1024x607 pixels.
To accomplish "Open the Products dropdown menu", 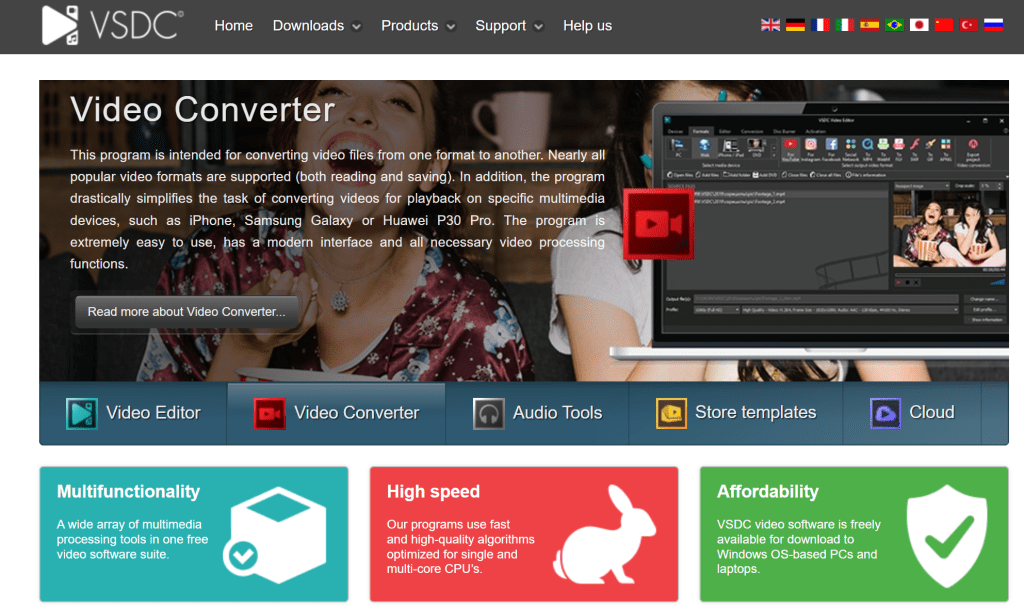I will pos(418,26).
